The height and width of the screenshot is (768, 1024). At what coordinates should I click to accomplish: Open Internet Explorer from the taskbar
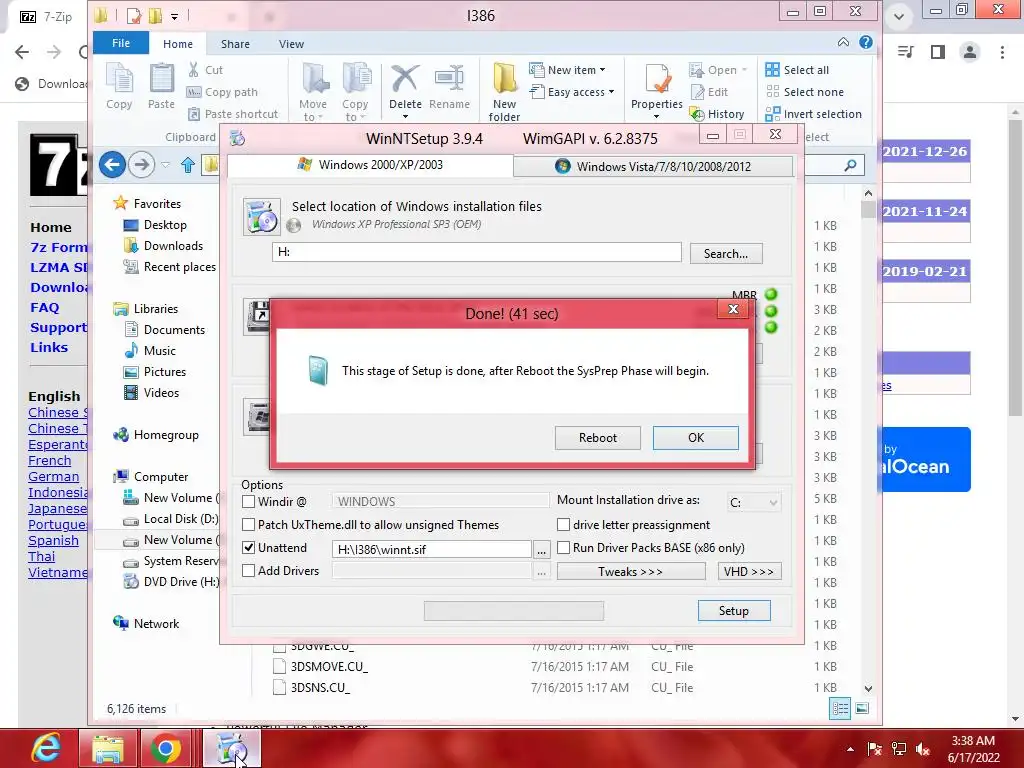tap(46, 748)
